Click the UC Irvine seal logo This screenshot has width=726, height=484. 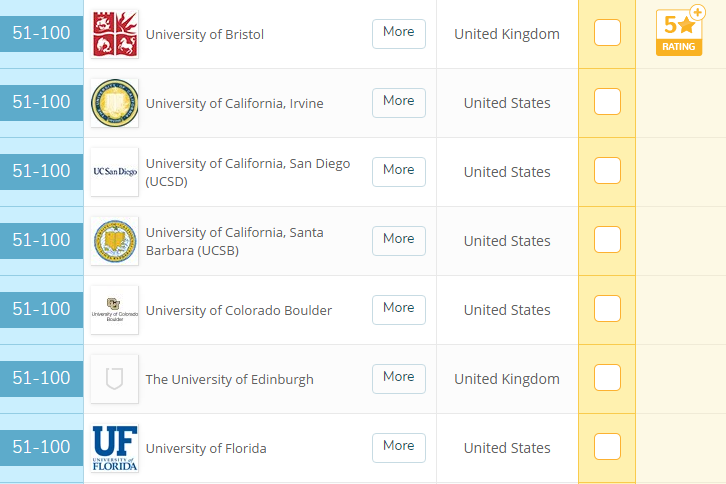click(x=114, y=103)
